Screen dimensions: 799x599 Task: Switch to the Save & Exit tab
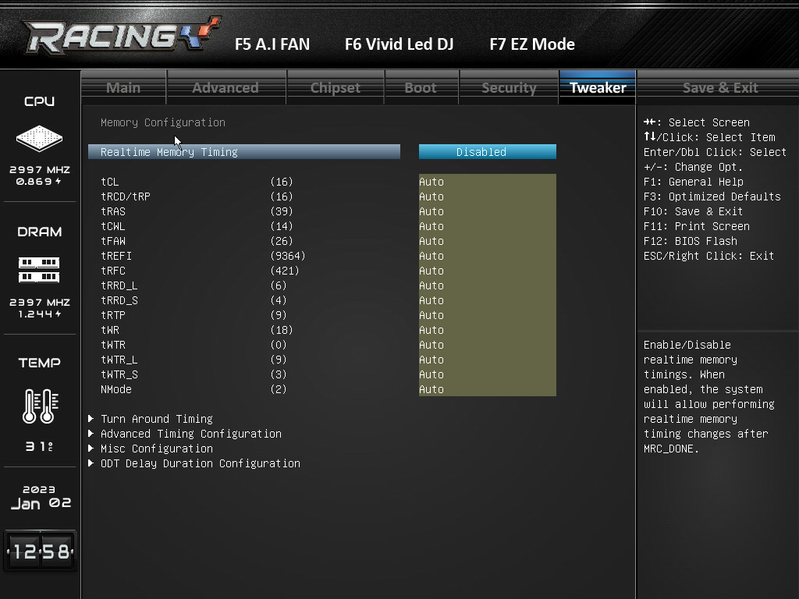coord(720,88)
